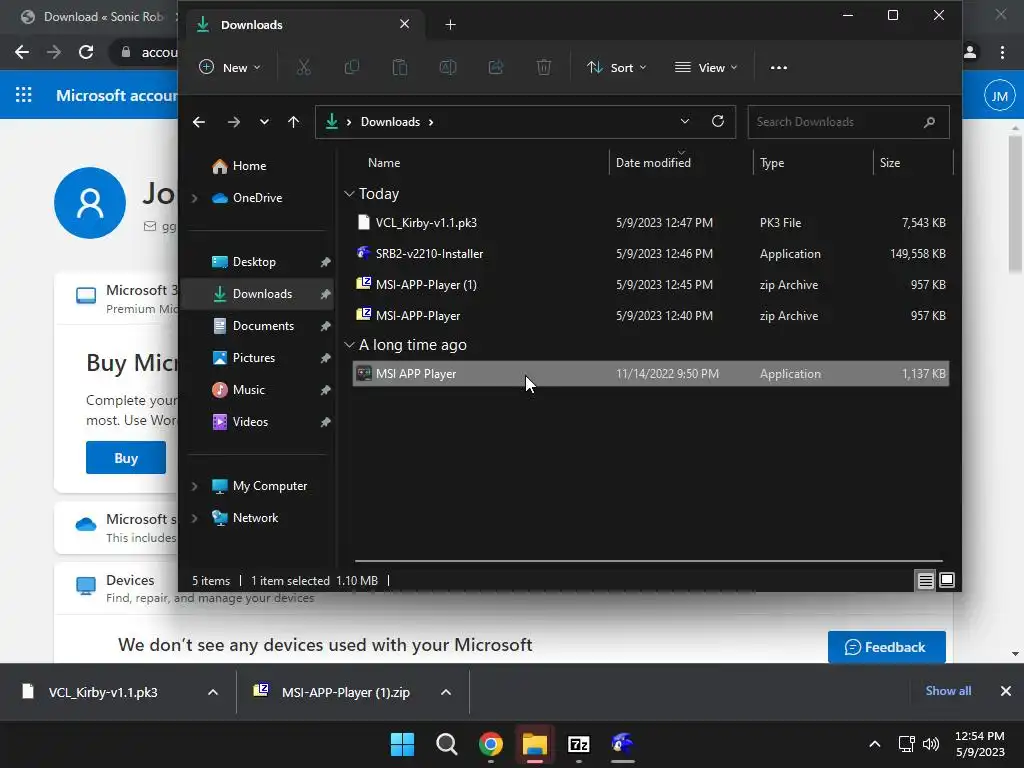Open Microsoft apps grid launcher
Viewport: 1024px width, 768px height.
click(x=24, y=95)
